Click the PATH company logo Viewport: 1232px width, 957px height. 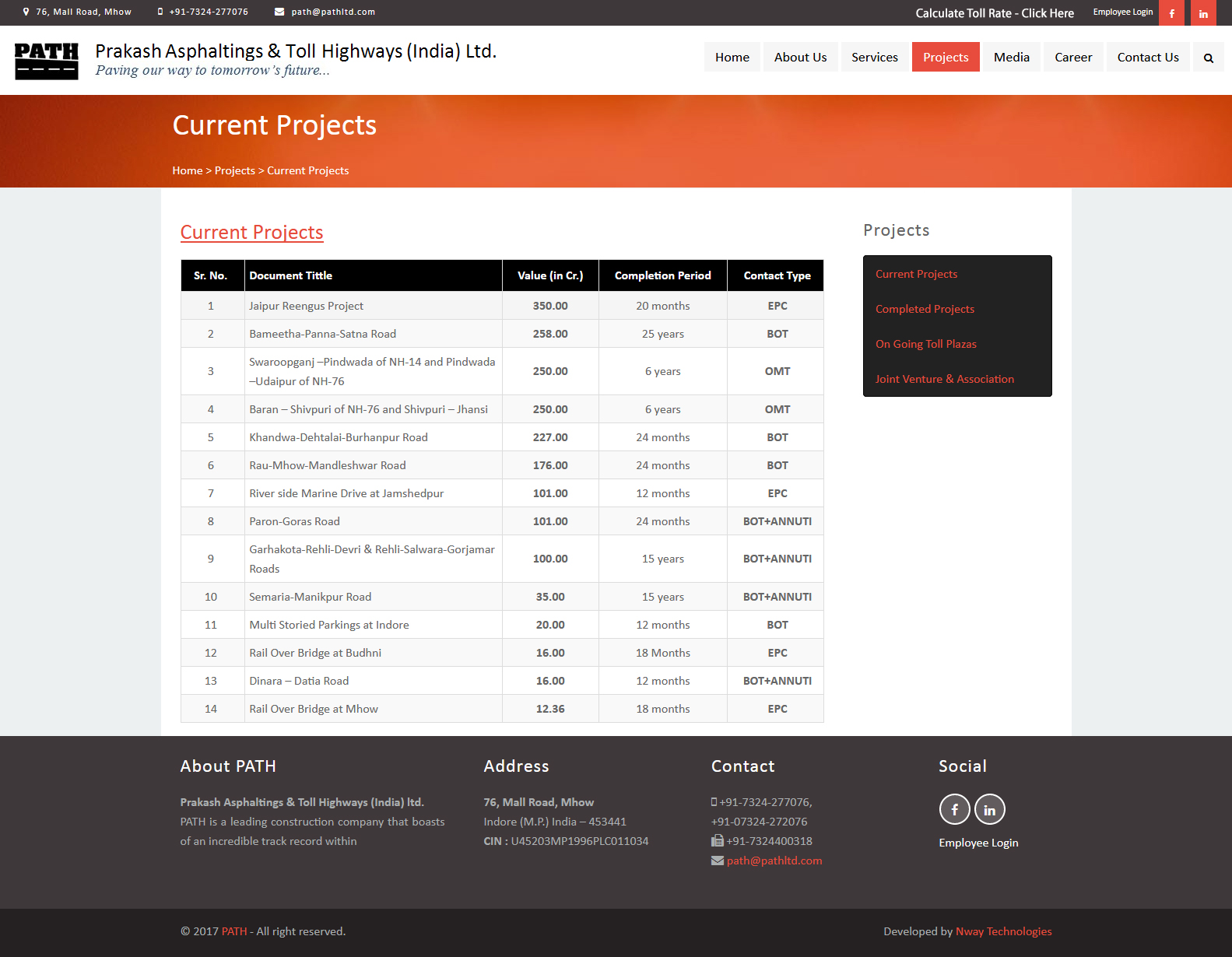(x=47, y=61)
